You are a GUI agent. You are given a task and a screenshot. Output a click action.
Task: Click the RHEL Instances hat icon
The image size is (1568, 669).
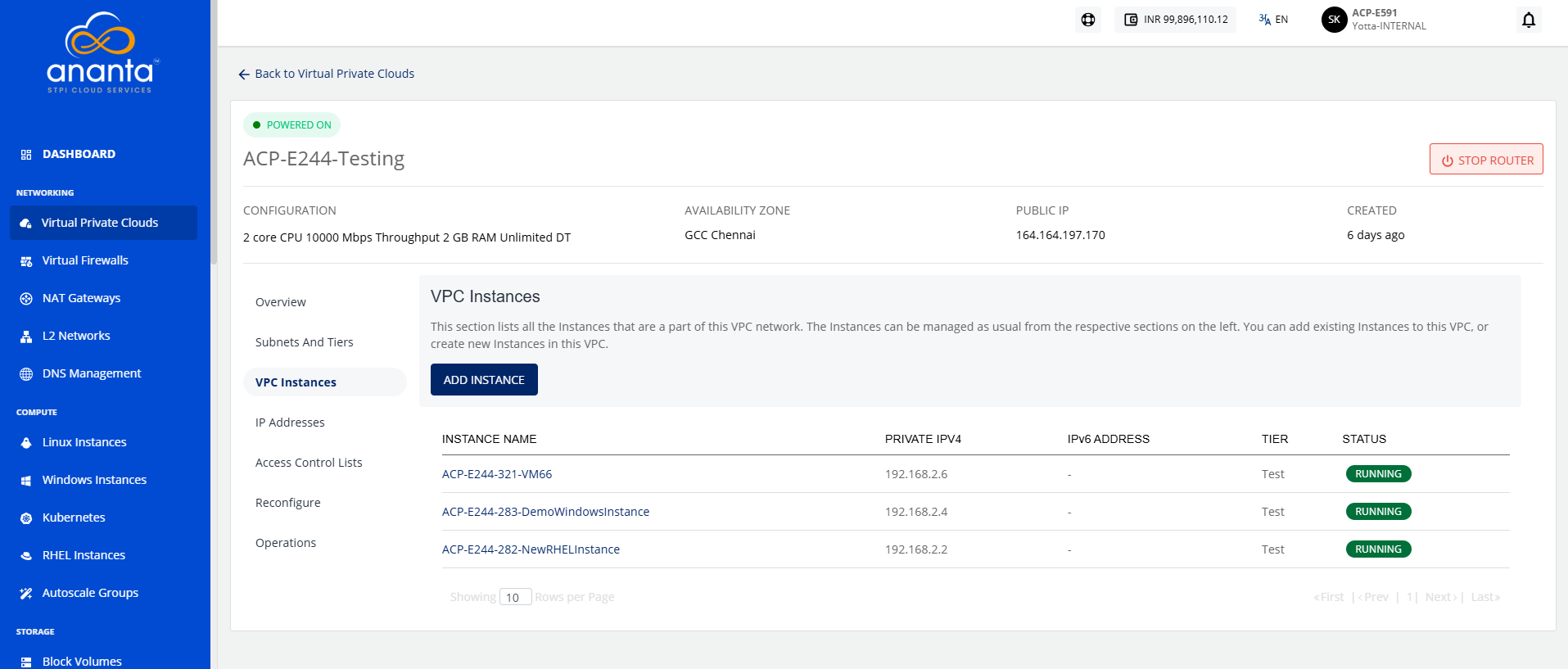tap(26, 555)
